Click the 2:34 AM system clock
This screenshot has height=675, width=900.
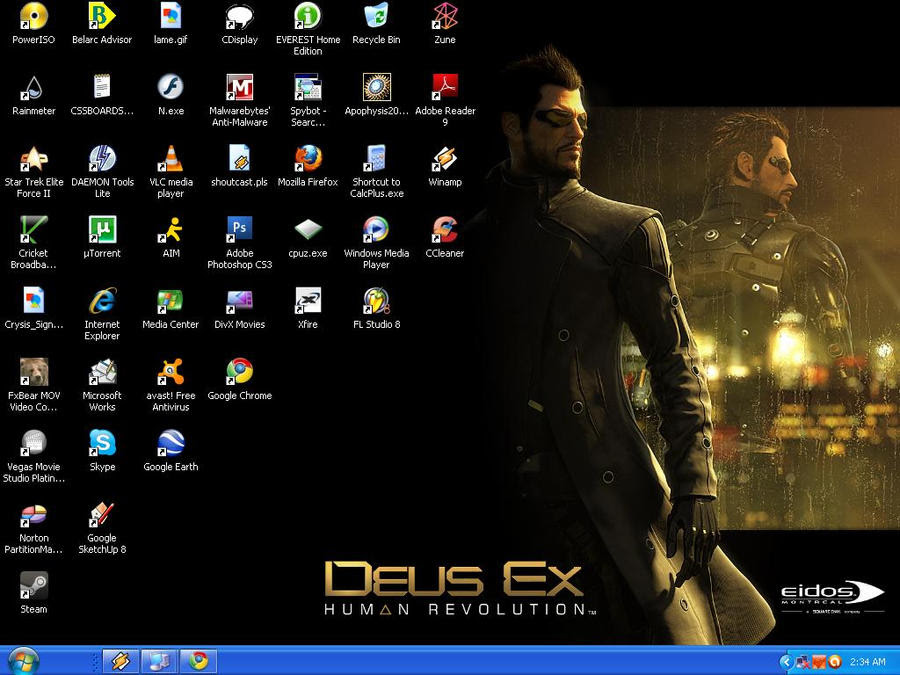[x=867, y=662]
